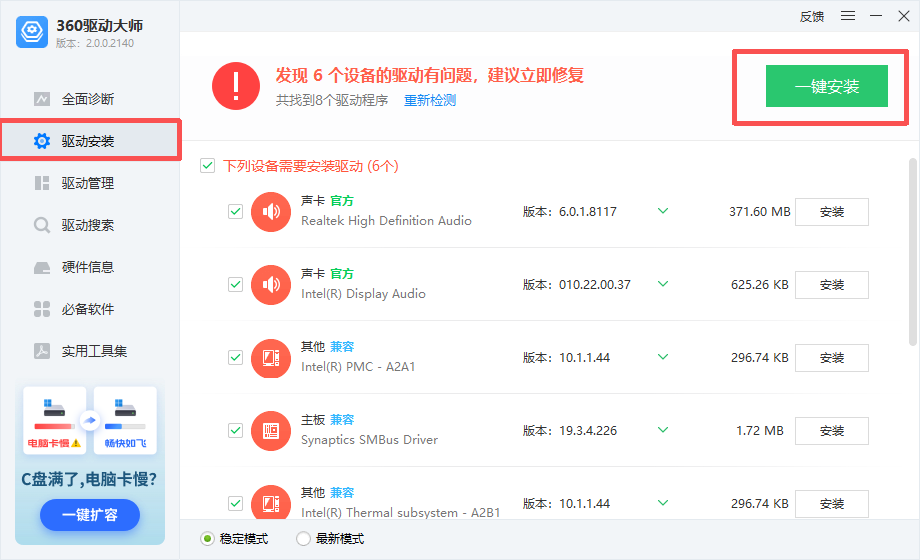Uncheck the Synaptics SMBus Driver checkbox
The image size is (920, 560).
click(x=235, y=430)
